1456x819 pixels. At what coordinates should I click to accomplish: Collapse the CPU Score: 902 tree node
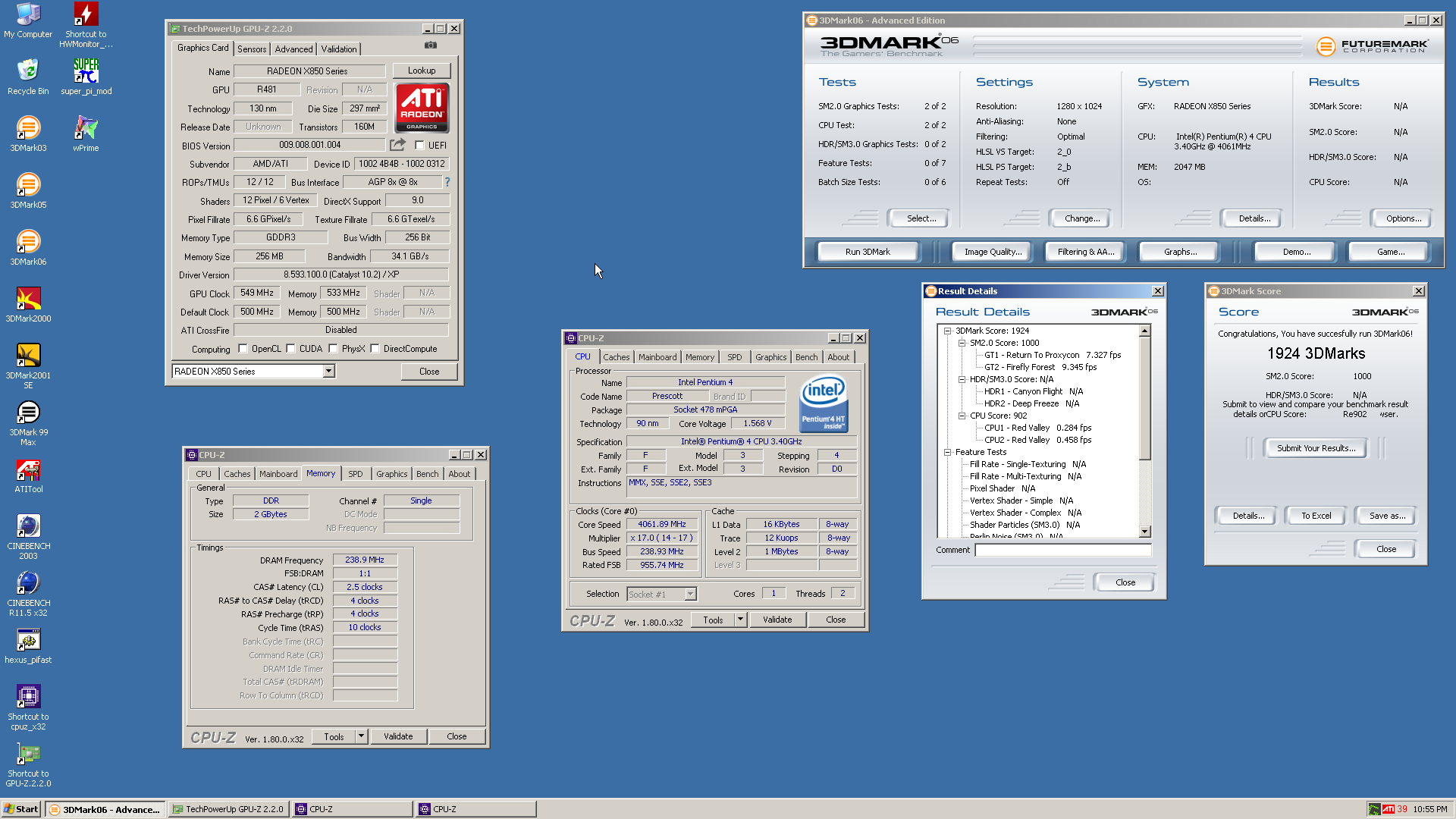pos(962,416)
